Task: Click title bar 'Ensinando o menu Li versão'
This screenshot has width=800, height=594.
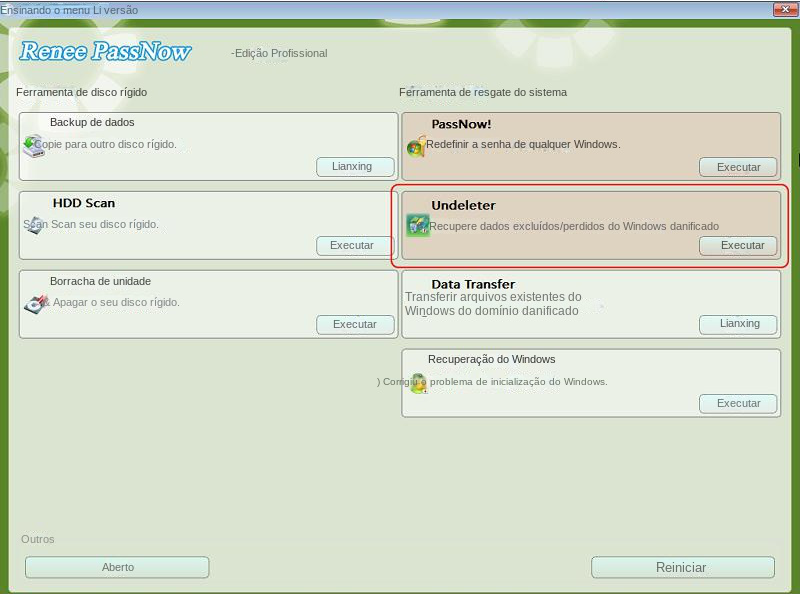Action: pos(69,10)
